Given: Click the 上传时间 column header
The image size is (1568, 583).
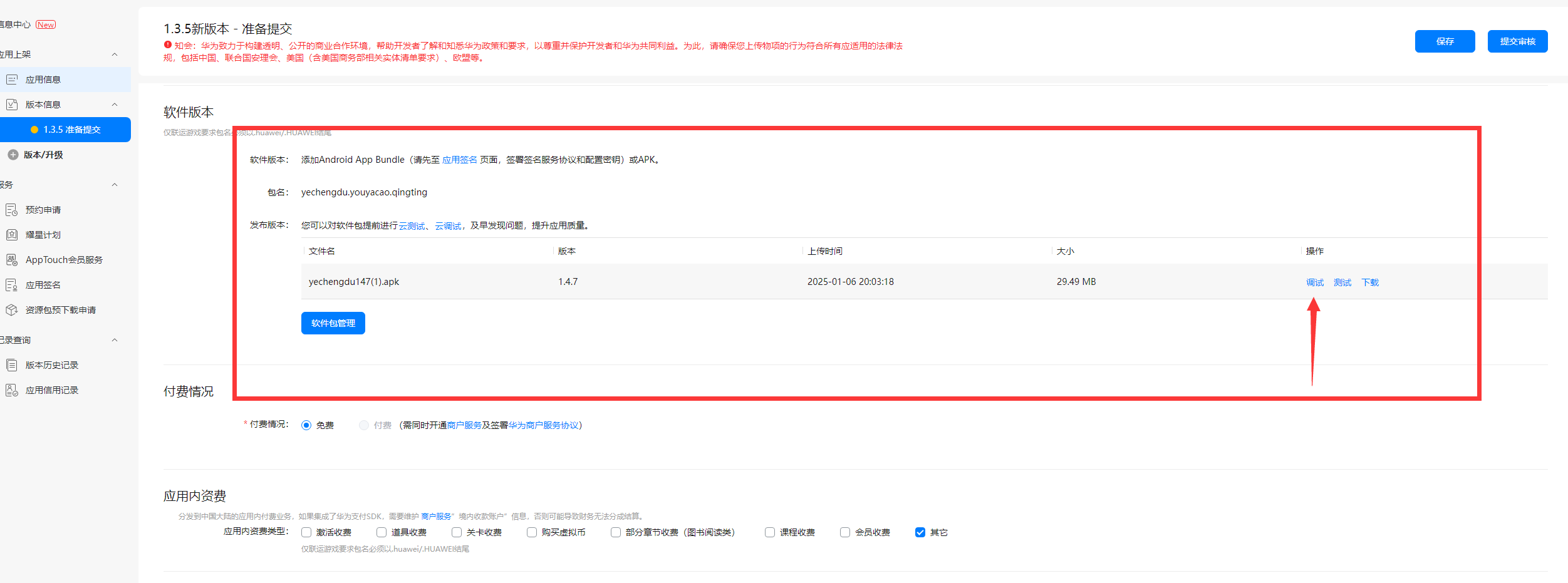Looking at the screenshot, I should [x=825, y=251].
